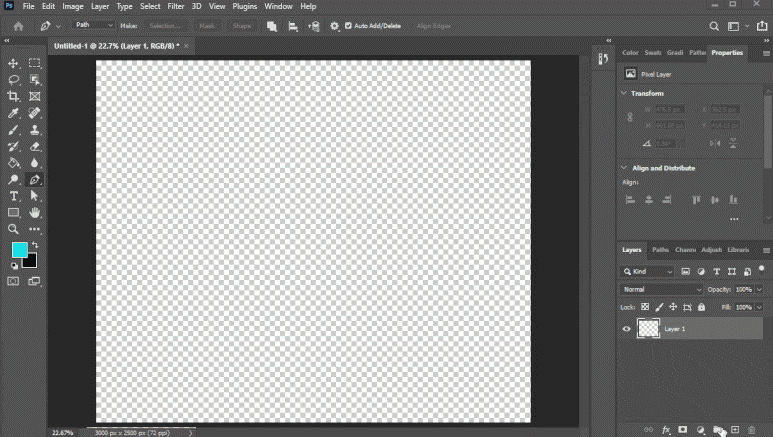Select the Horizontal Type tool
Image resolution: width=773 pixels, height=437 pixels.
pos(13,196)
